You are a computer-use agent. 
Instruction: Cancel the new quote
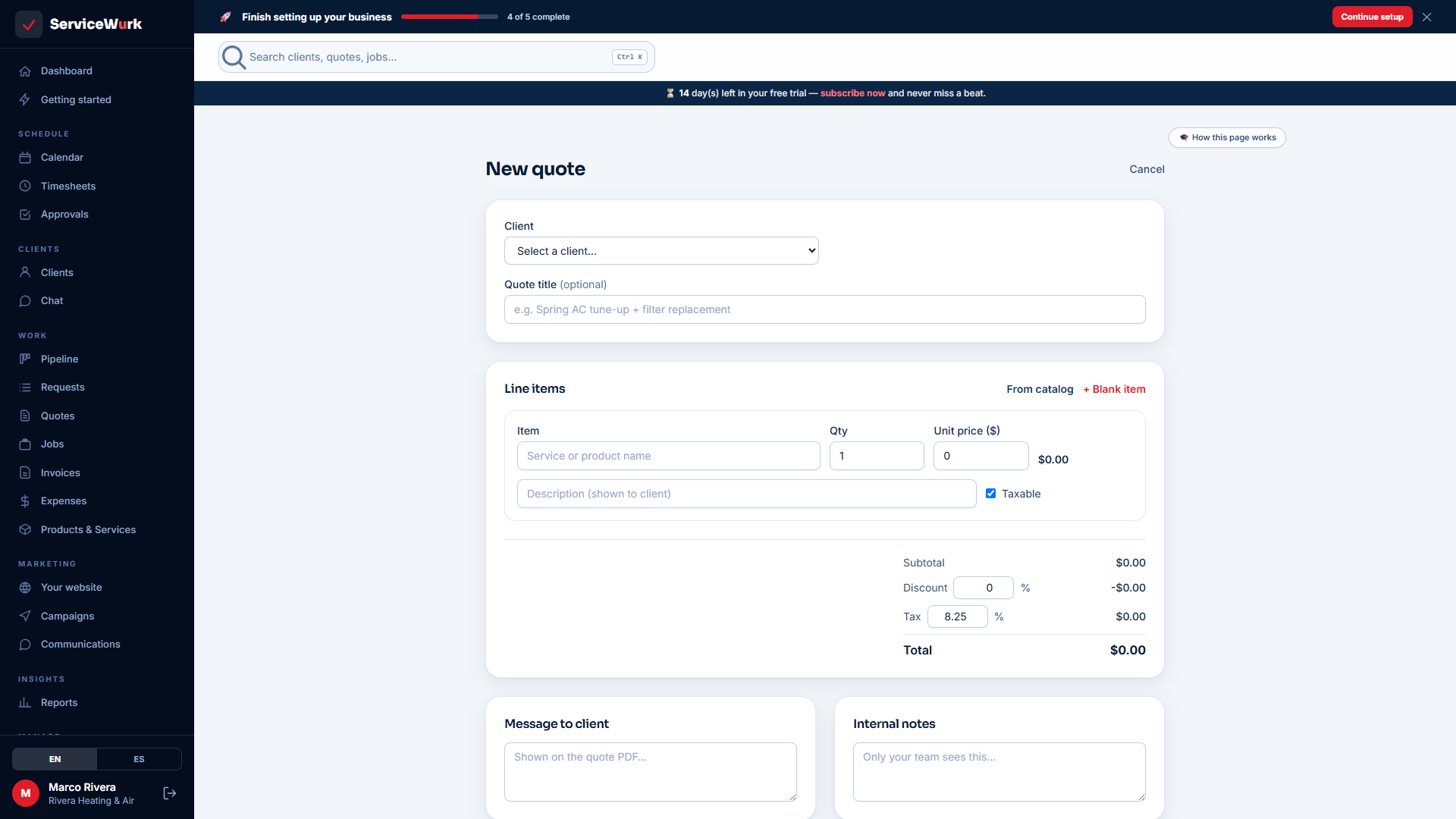(x=1147, y=169)
